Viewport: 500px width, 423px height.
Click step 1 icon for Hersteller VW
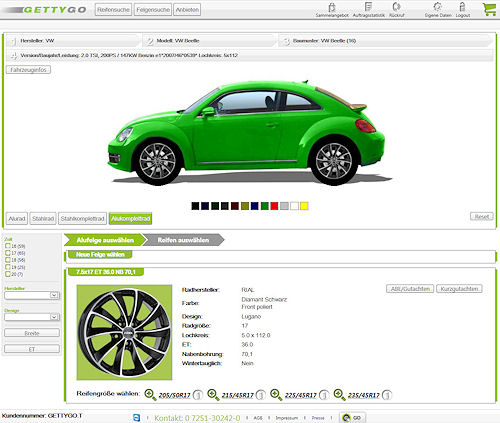click(x=13, y=41)
